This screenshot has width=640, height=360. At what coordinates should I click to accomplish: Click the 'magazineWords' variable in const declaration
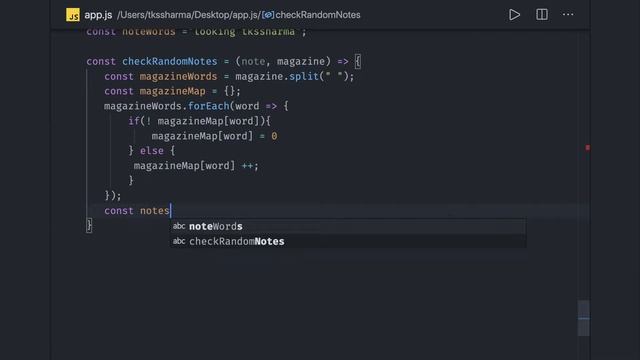coord(178,76)
